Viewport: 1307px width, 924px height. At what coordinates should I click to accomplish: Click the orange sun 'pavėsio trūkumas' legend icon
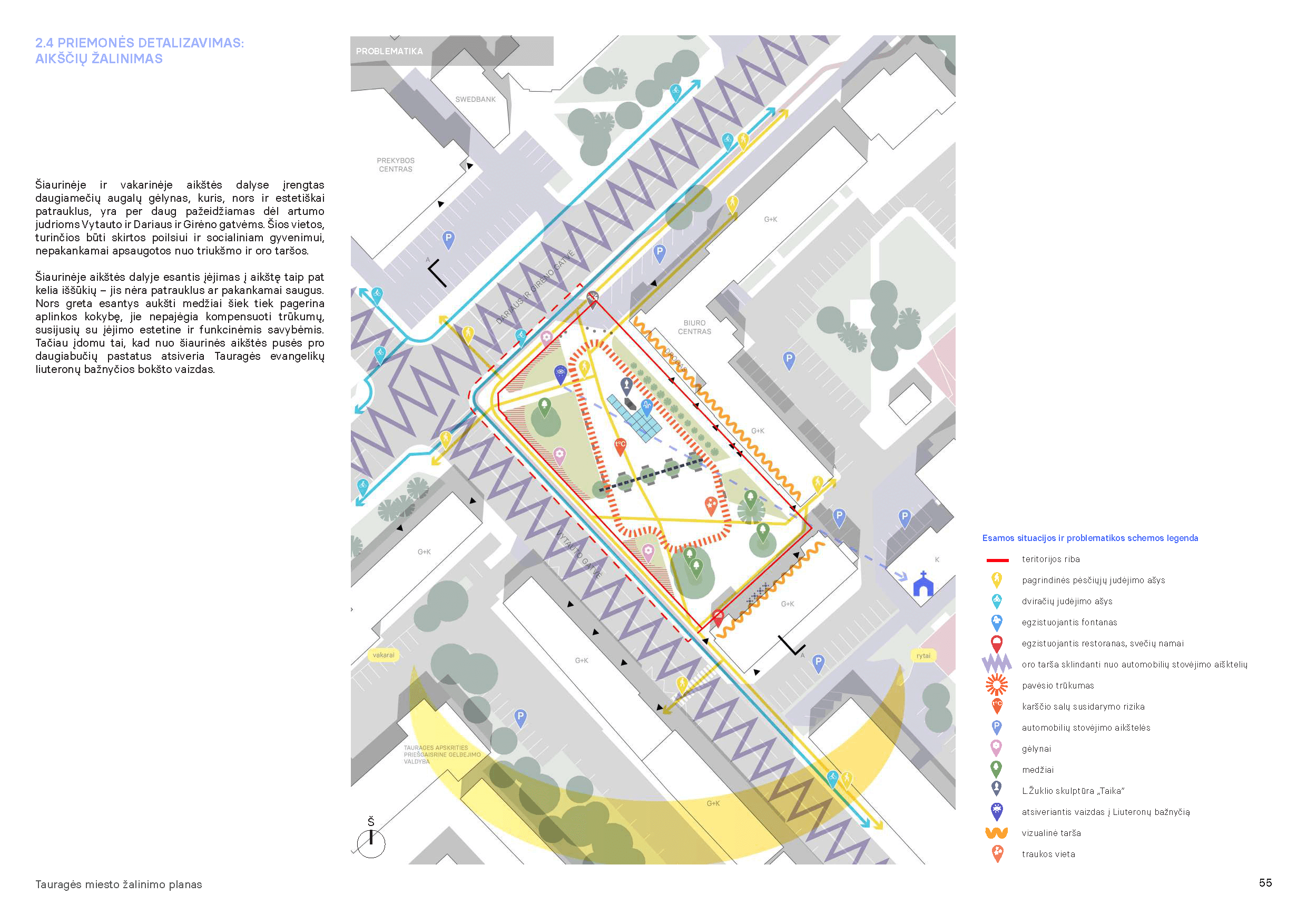[x=996, y=685]
